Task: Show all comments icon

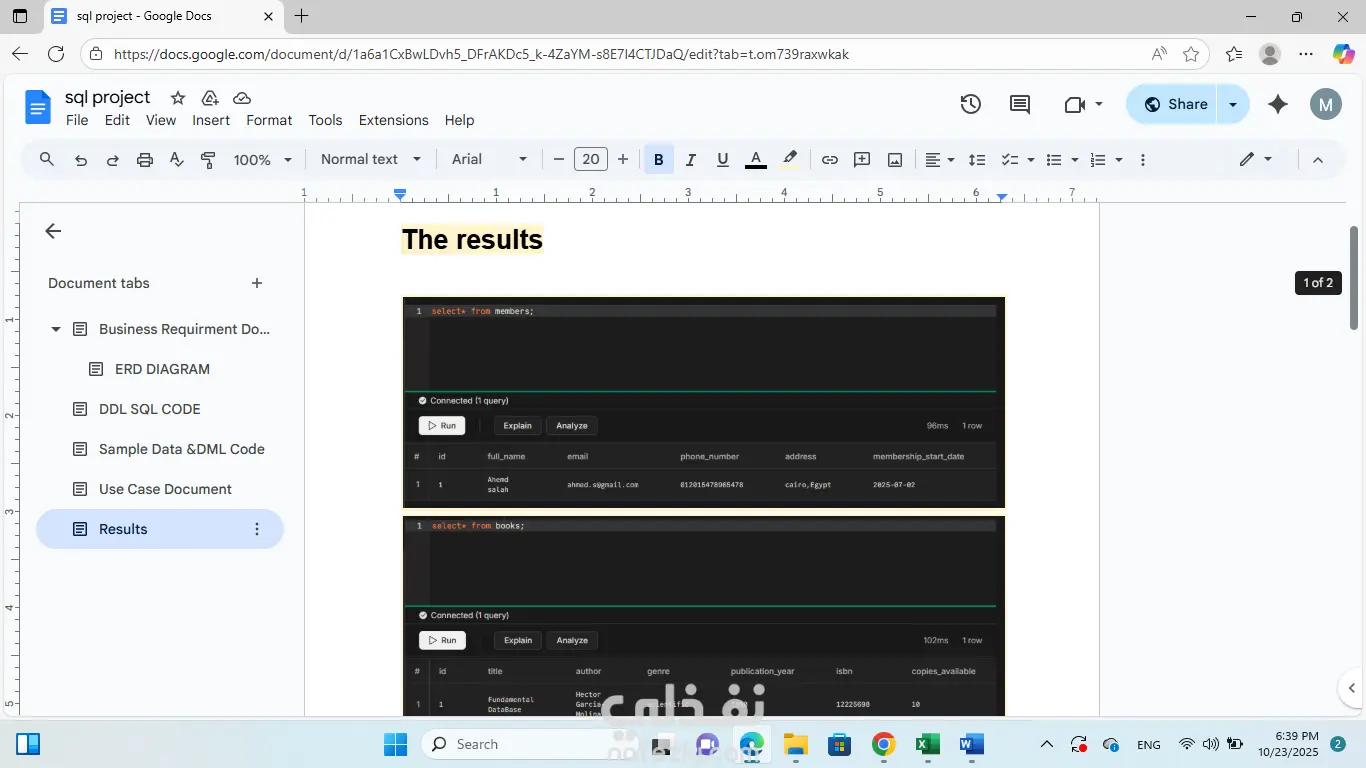Action: [x=1020, y=104]
